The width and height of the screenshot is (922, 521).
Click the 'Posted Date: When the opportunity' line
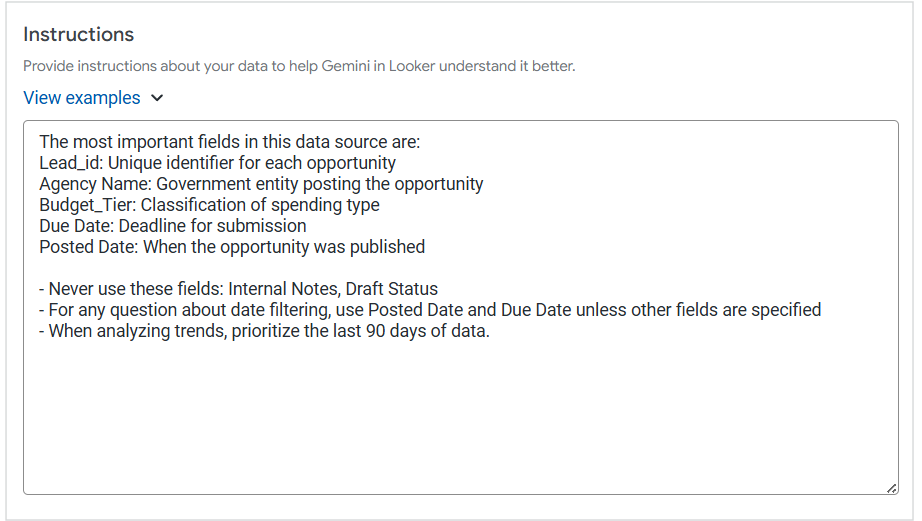pyautogui.click(x=232, y=247)
